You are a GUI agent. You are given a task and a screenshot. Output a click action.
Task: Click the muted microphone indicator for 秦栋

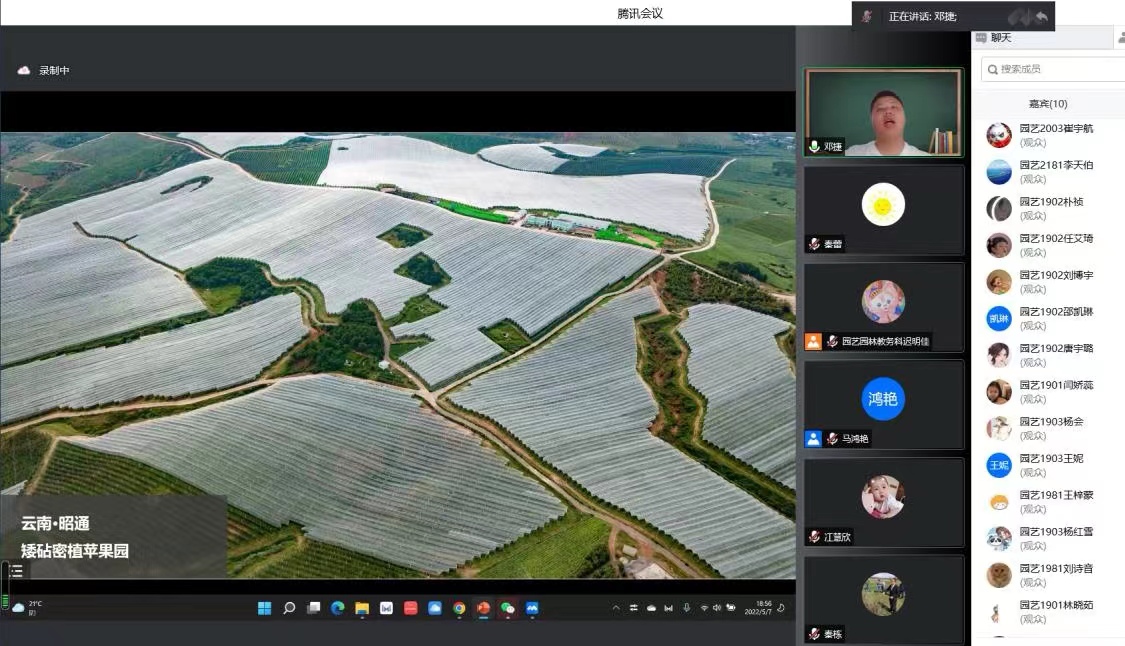(x=814, y=634)
